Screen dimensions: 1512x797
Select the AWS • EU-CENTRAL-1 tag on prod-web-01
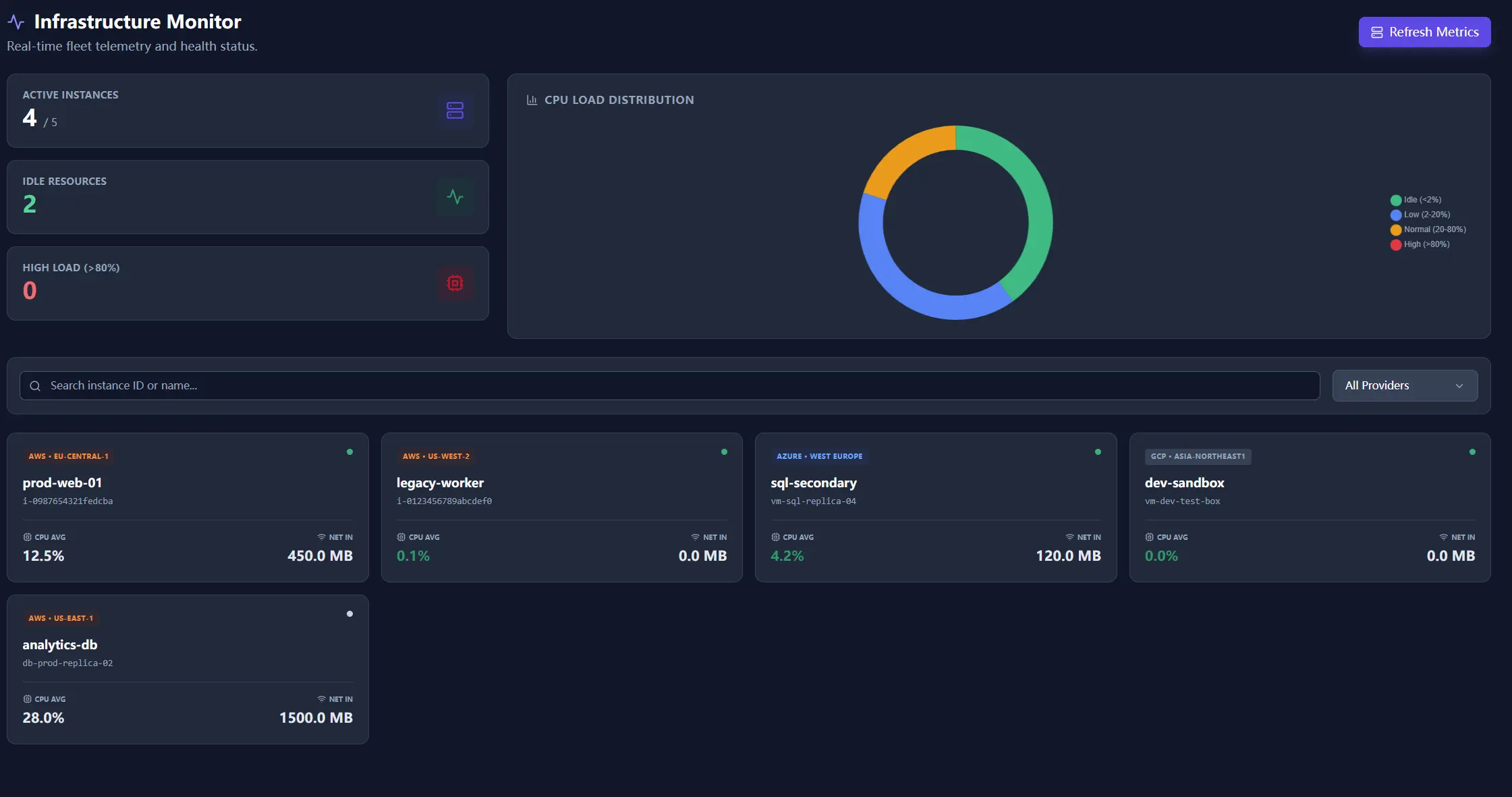(68, 456)
